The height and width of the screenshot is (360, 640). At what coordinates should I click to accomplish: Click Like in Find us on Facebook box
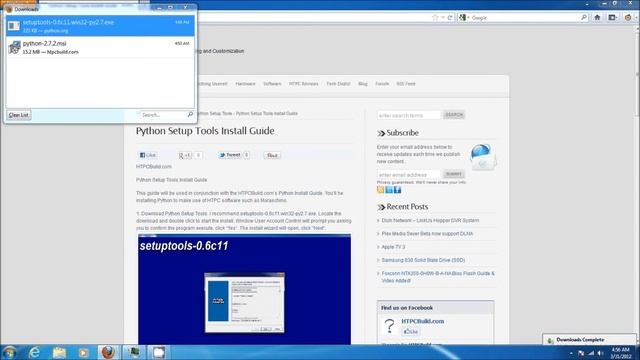coord(411,332)
